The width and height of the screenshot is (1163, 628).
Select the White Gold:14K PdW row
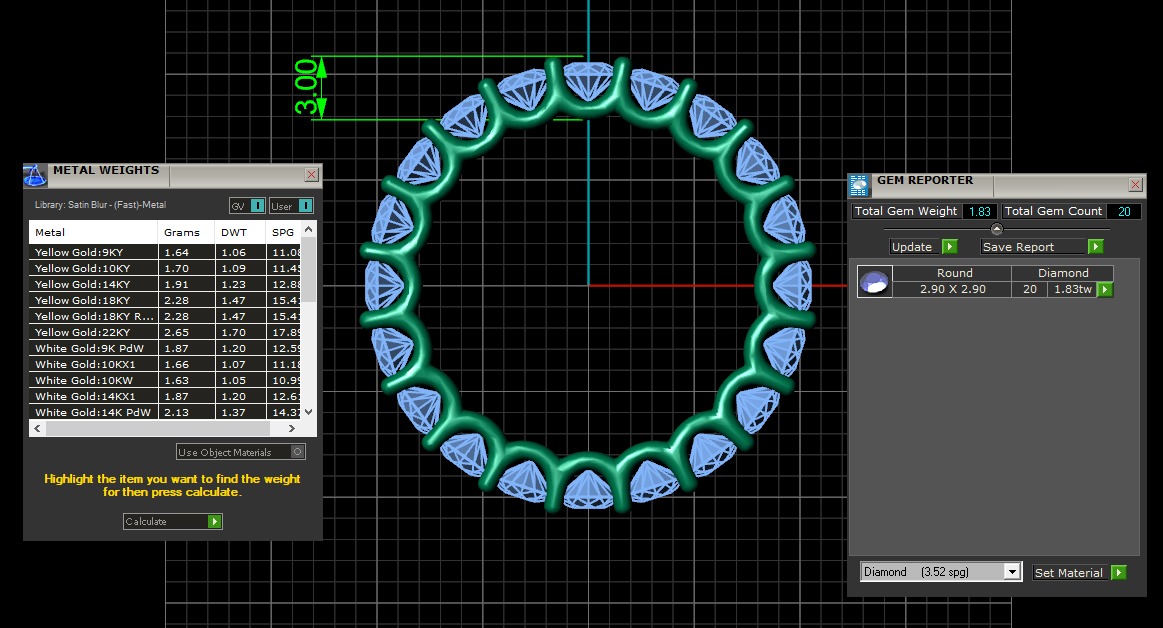tap(165, 412)
